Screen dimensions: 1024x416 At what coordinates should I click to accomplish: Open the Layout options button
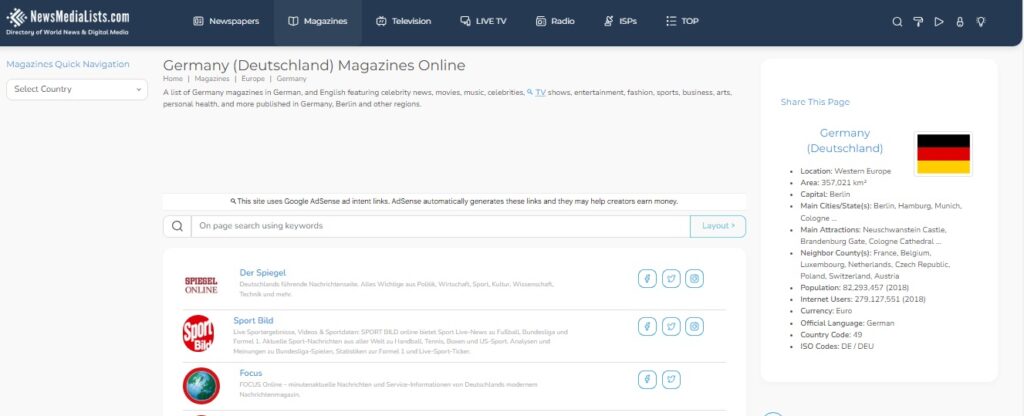[718, 226]
